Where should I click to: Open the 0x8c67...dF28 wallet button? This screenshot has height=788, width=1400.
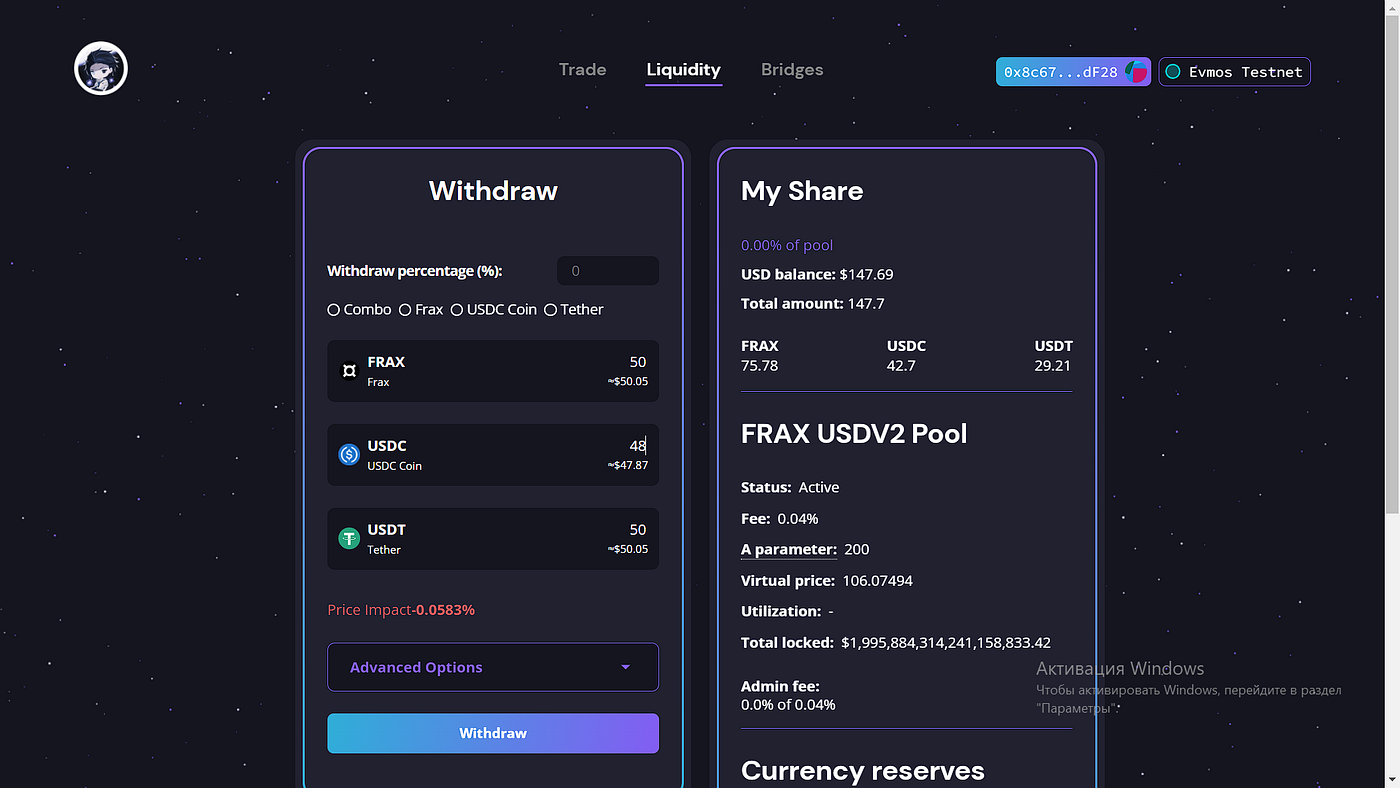tap(1073, 72)
